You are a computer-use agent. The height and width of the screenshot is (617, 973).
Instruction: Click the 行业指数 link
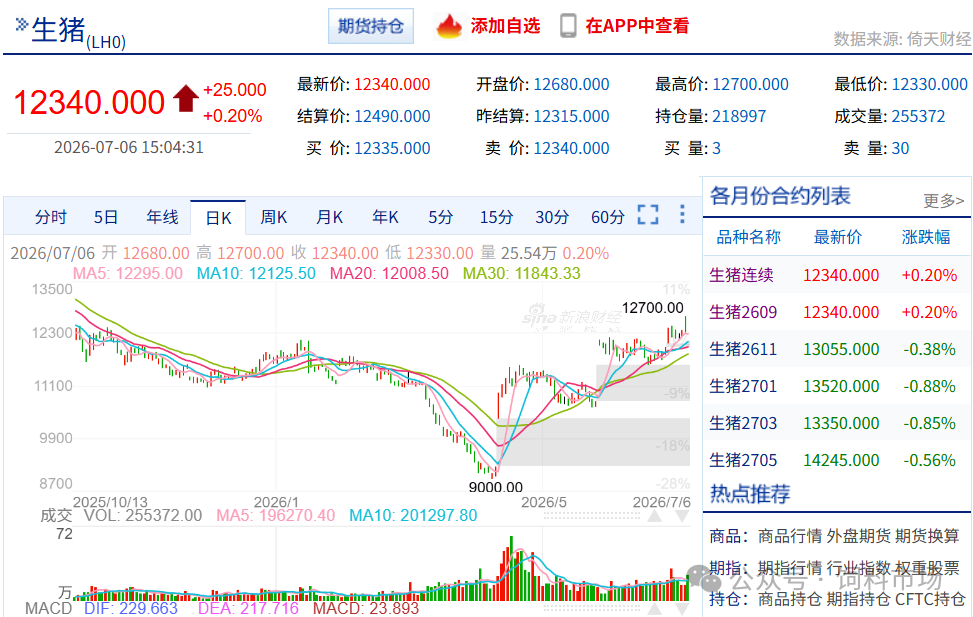(x=858, y=568)
